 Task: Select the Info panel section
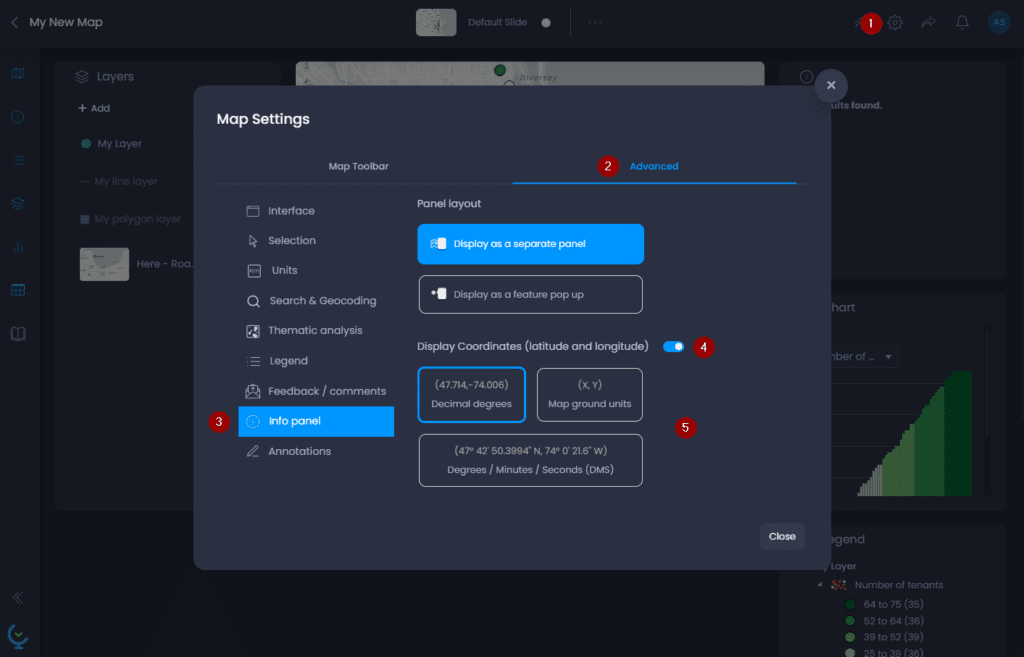[x=316, y=421]
